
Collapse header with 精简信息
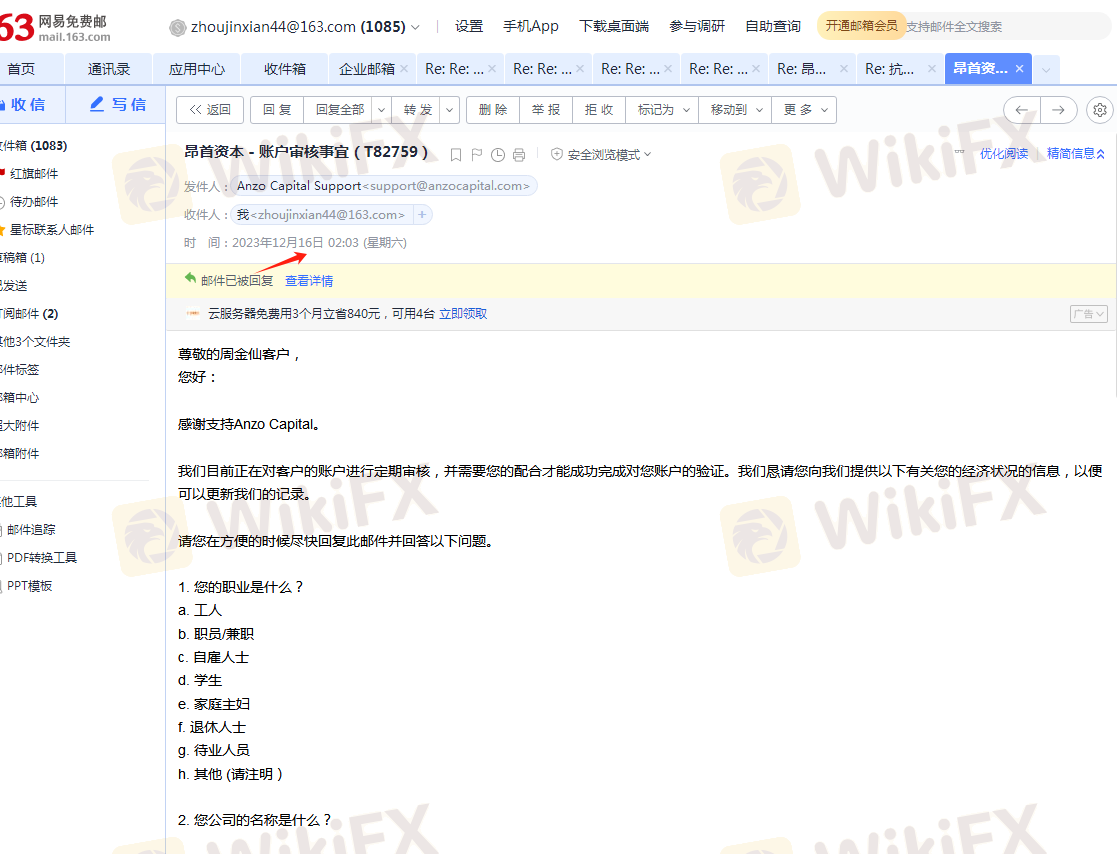point(1076,153)
